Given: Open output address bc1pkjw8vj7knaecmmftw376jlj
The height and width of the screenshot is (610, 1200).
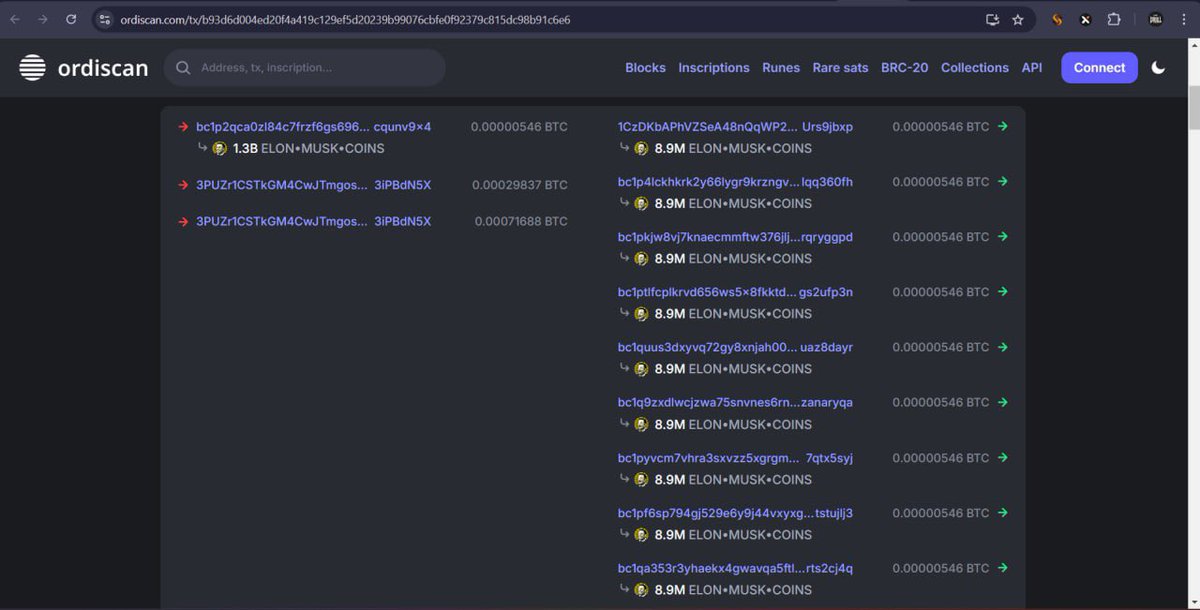Looking at the screenshot, I should pyautogui.click(x=735, y=237).
